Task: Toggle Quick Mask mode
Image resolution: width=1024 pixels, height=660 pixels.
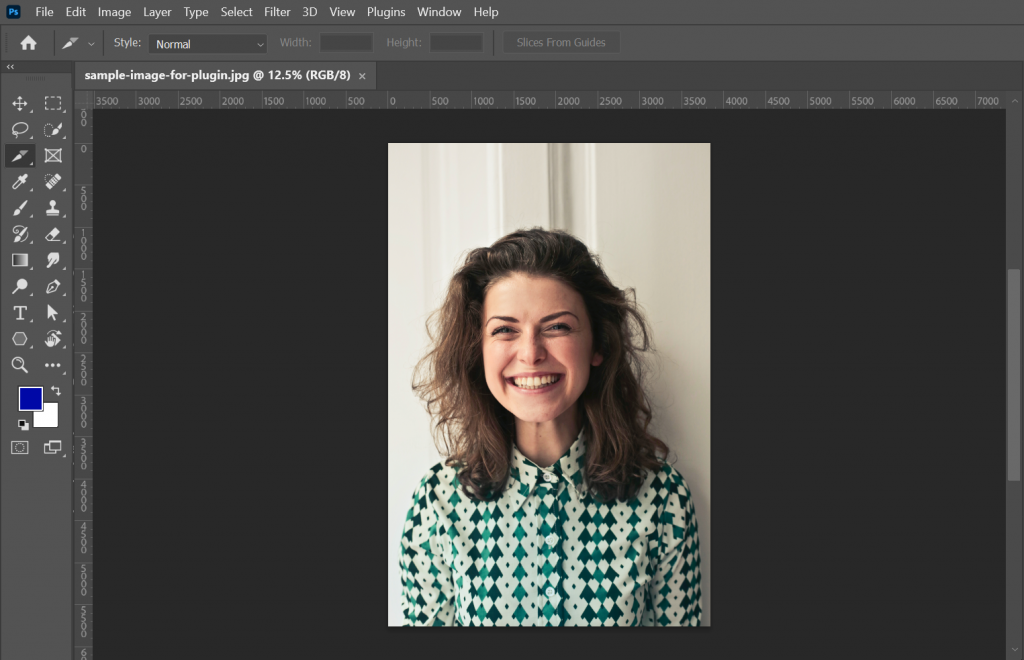Action: tap(20, 447)
